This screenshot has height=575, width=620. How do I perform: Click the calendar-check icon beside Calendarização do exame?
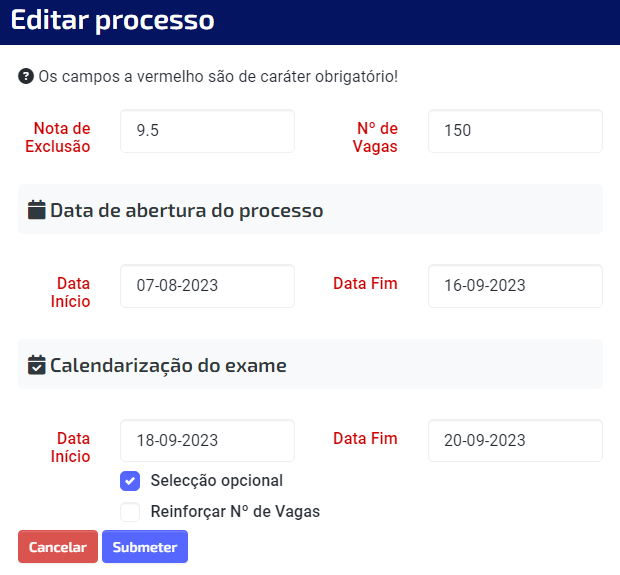tap(36, 365)
